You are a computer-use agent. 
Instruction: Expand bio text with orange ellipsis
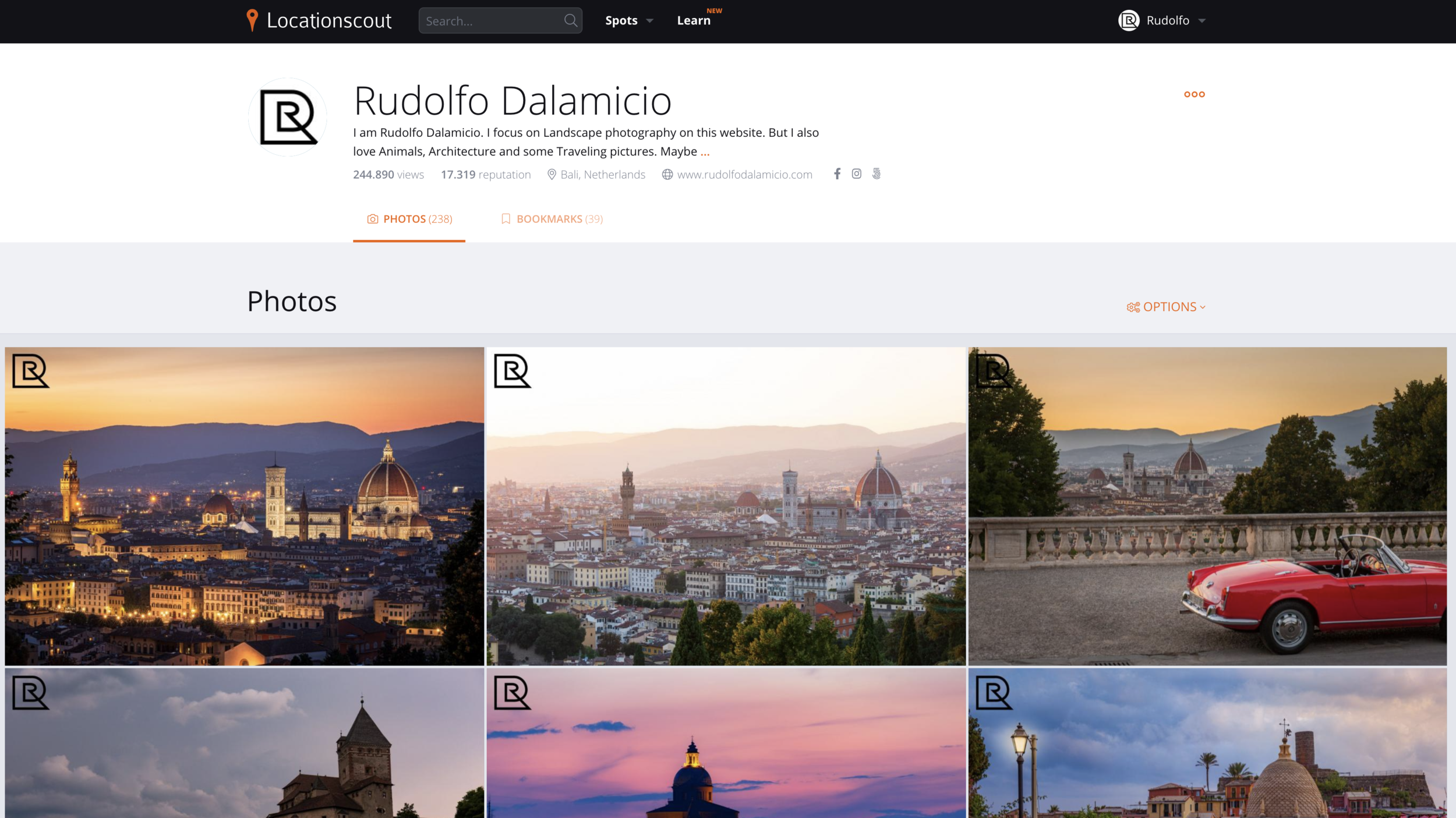tap(705, 152)
